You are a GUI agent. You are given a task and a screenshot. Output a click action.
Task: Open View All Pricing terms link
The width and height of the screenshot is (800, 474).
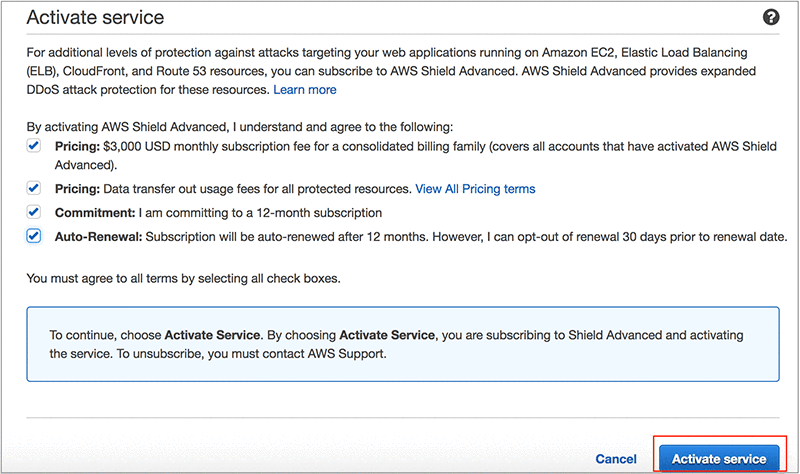click(475, 189)
